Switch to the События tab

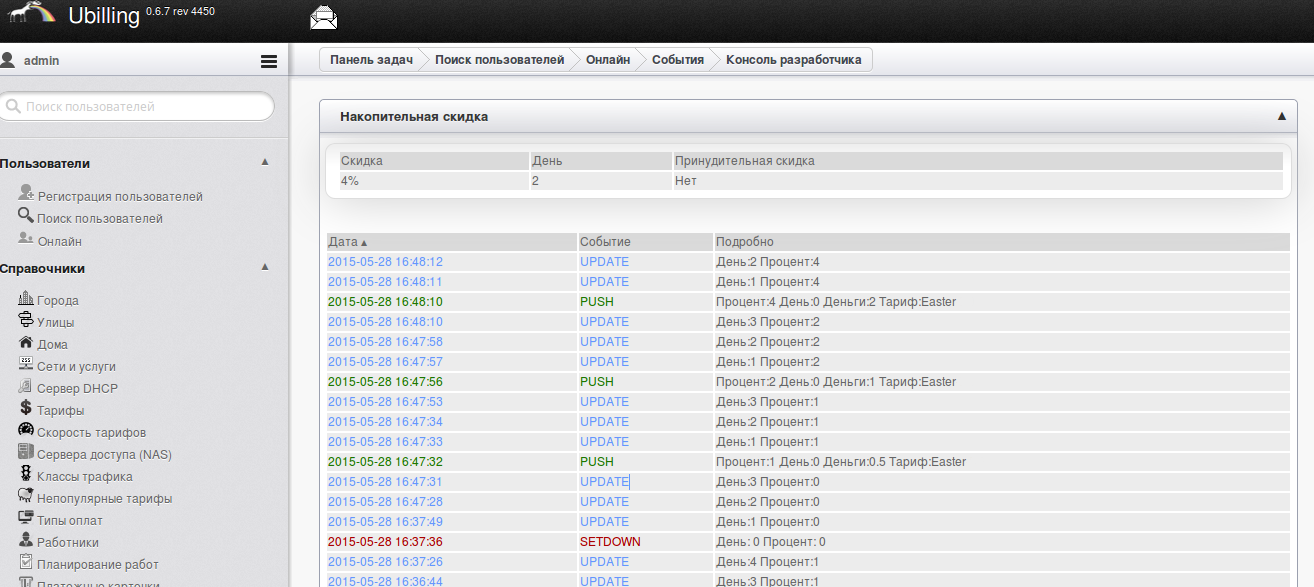click(677, 60)
